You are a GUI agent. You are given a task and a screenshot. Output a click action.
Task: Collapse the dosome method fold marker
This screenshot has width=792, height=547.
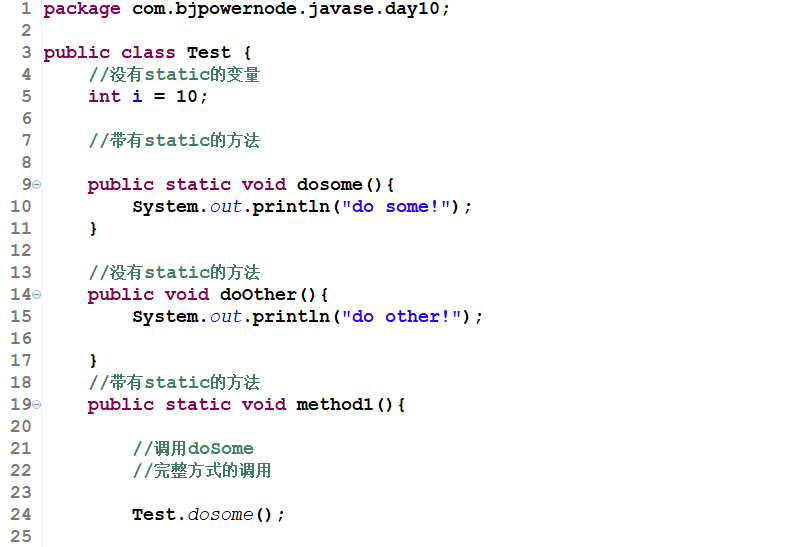(x=36, y=185)
